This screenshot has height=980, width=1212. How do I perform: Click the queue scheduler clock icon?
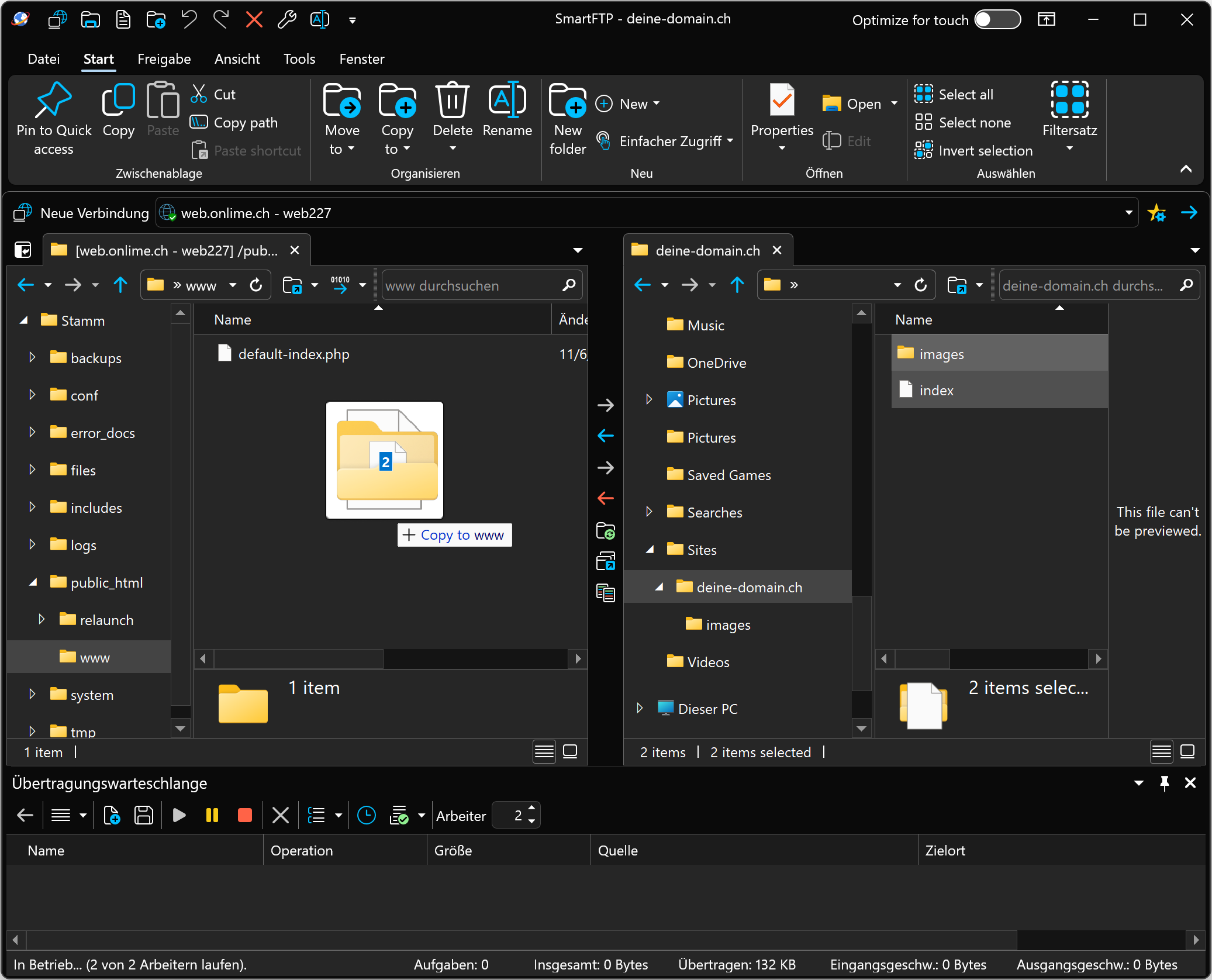(x=367, y=815)
